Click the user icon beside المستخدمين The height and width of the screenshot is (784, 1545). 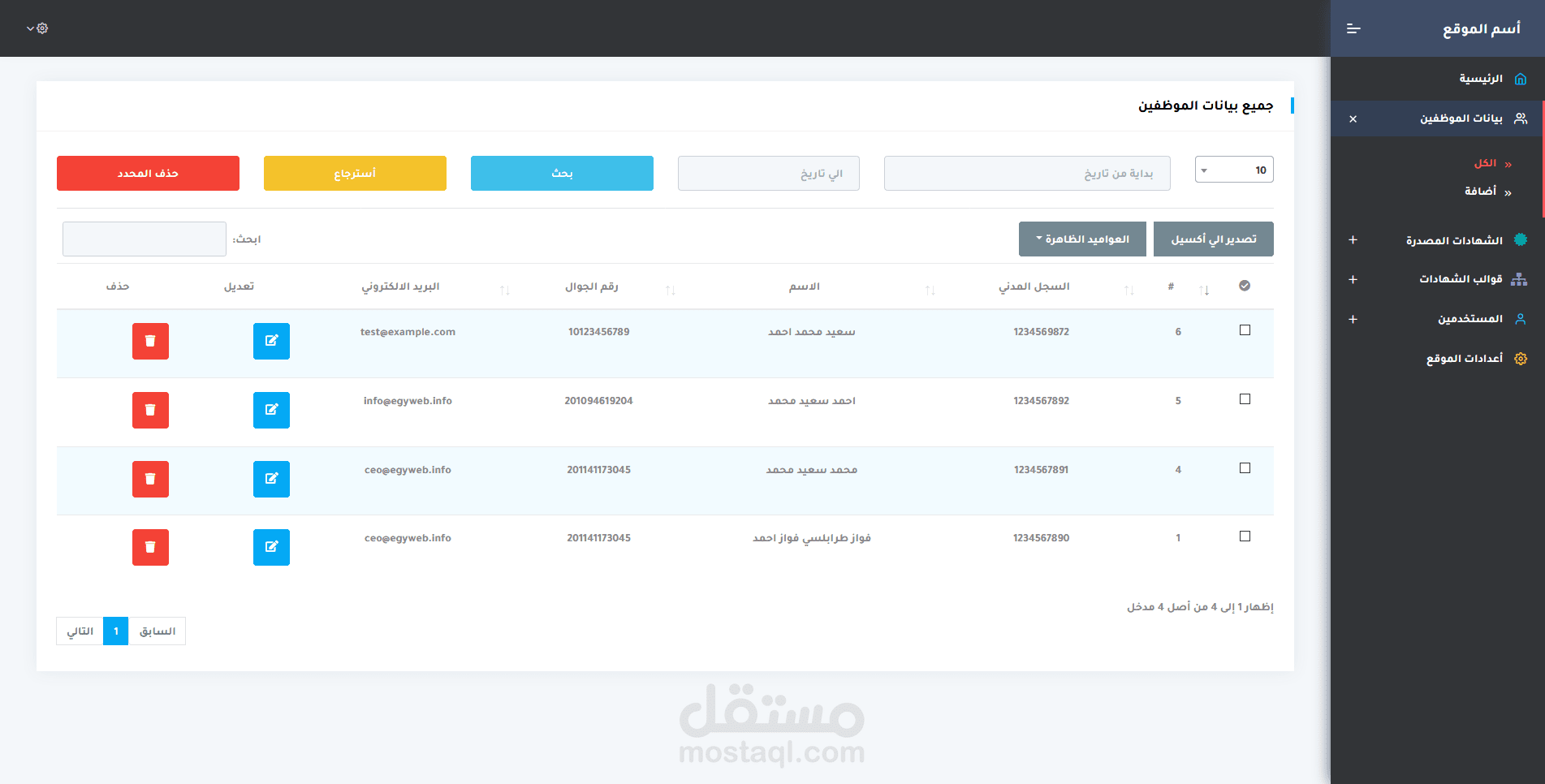(x=1521, y=319)
